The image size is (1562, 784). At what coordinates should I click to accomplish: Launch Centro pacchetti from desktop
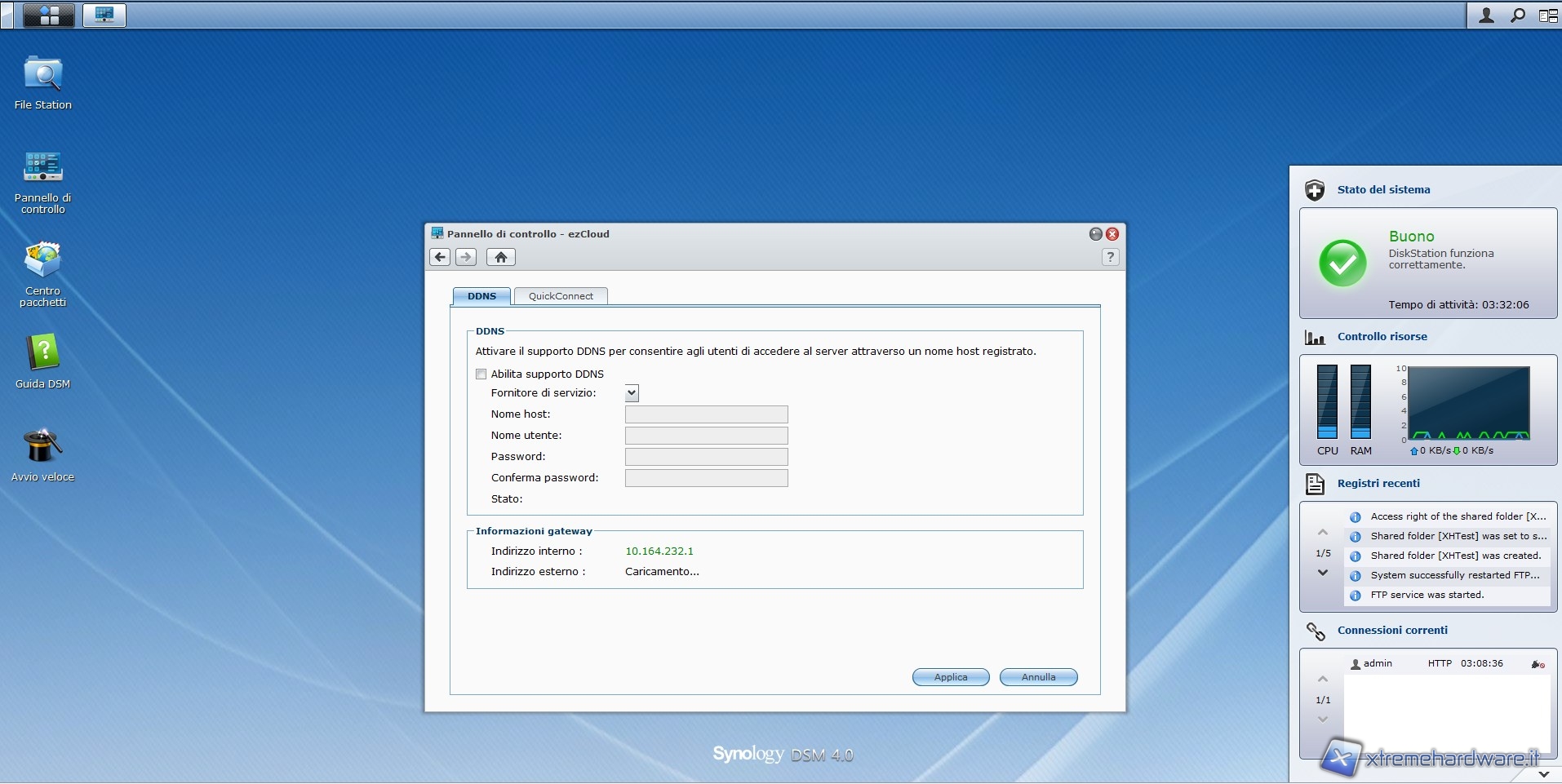42,261
